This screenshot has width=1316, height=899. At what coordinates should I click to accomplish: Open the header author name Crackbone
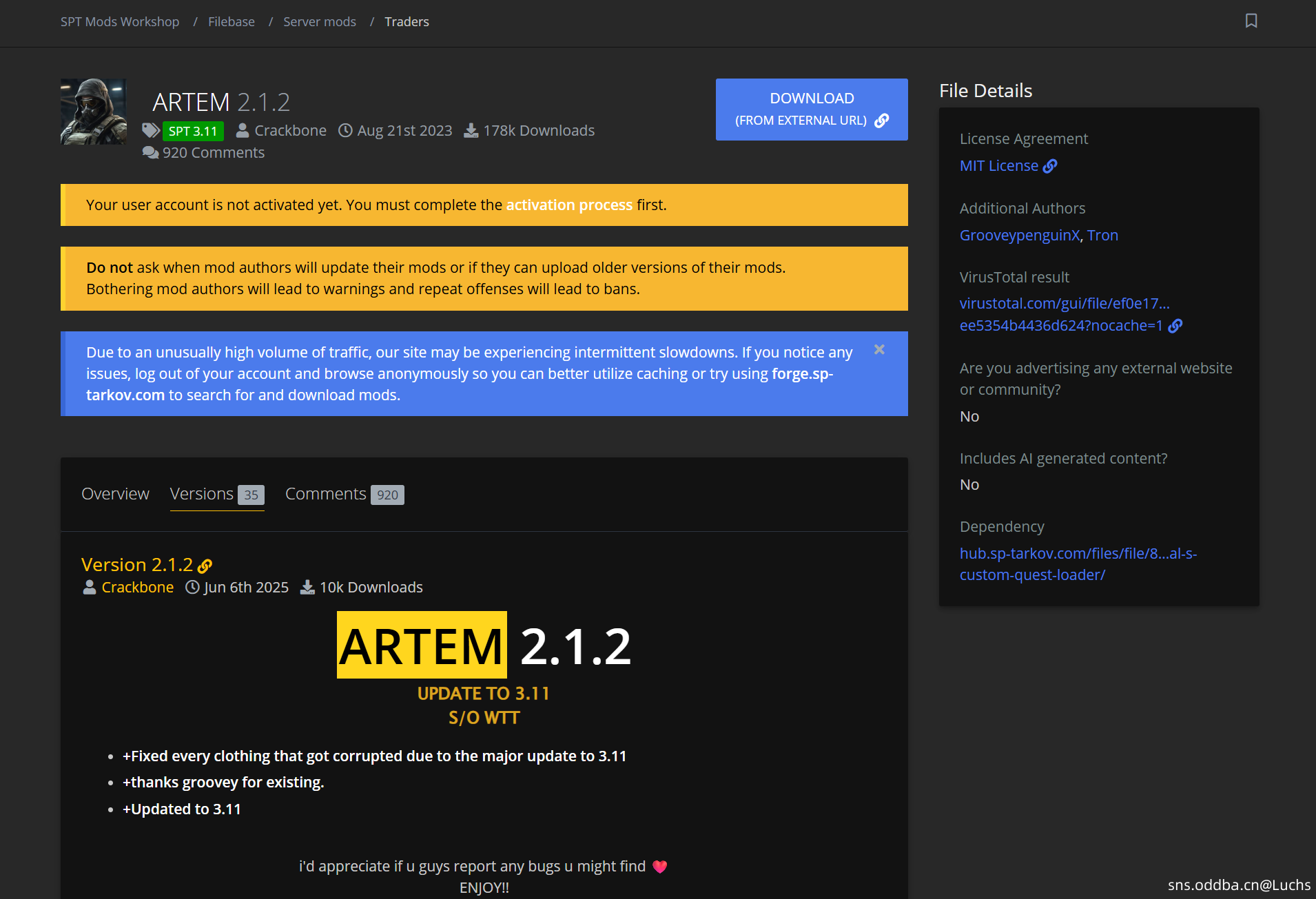click(x=290, y=130)
